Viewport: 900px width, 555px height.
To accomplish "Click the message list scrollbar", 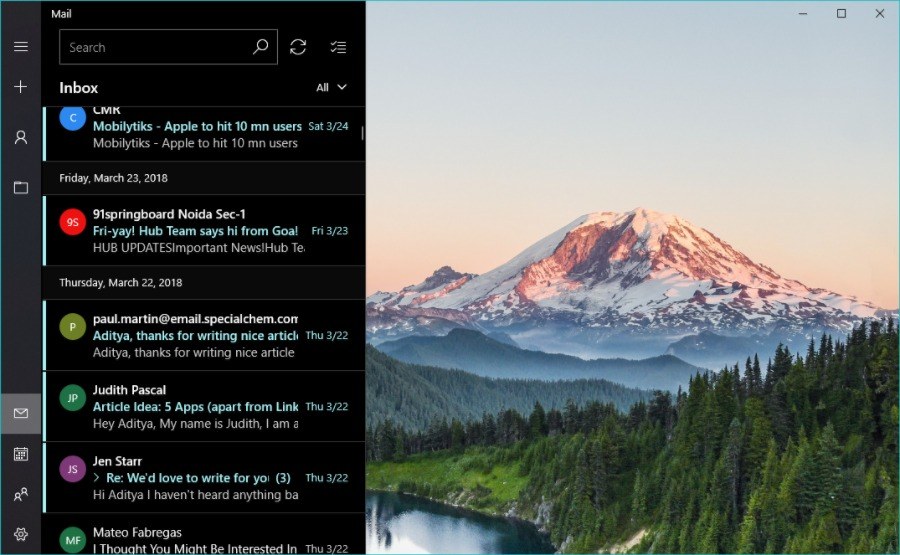I will coord(362,133).
